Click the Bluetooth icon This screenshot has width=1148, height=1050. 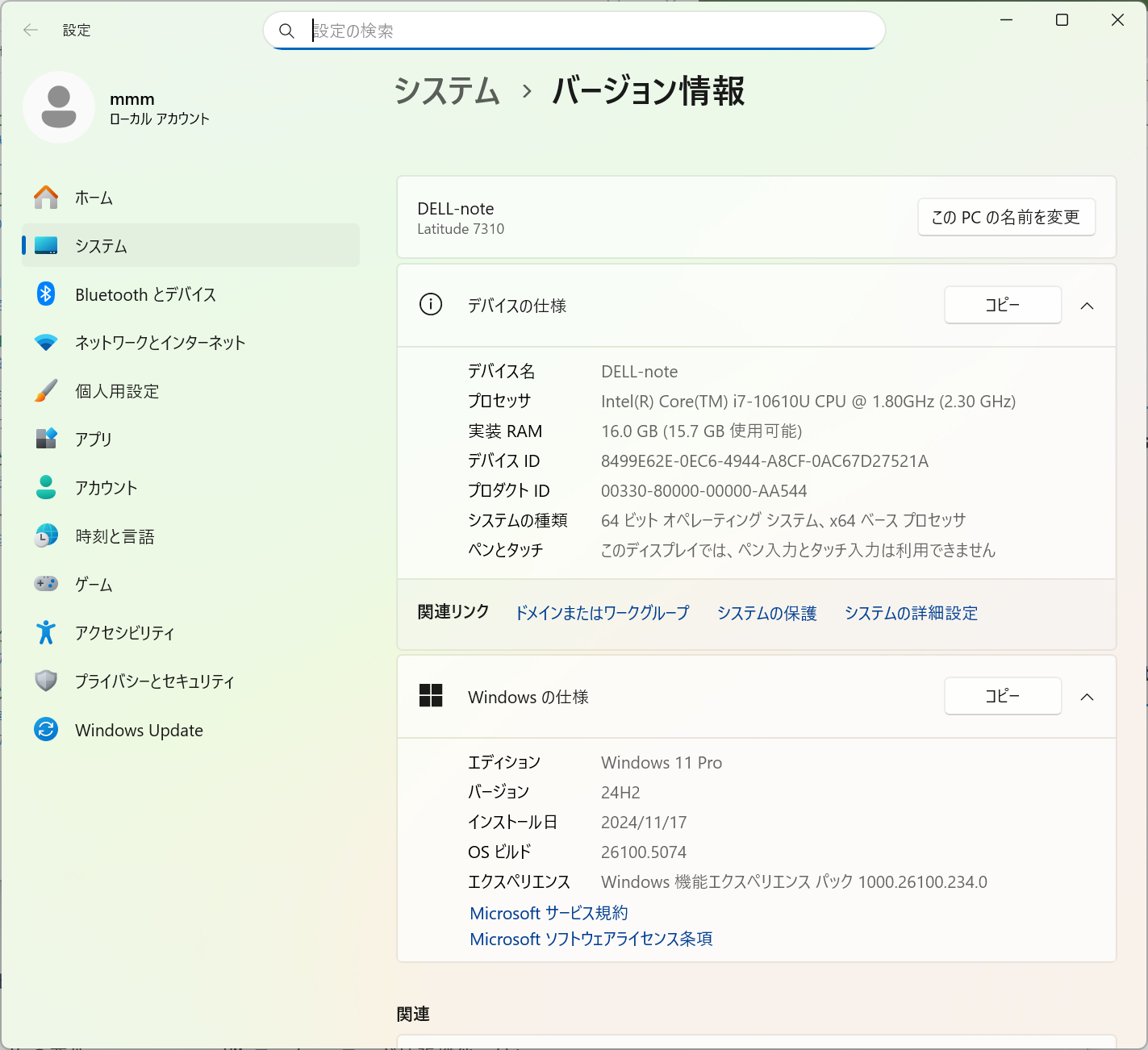(46, 294)
